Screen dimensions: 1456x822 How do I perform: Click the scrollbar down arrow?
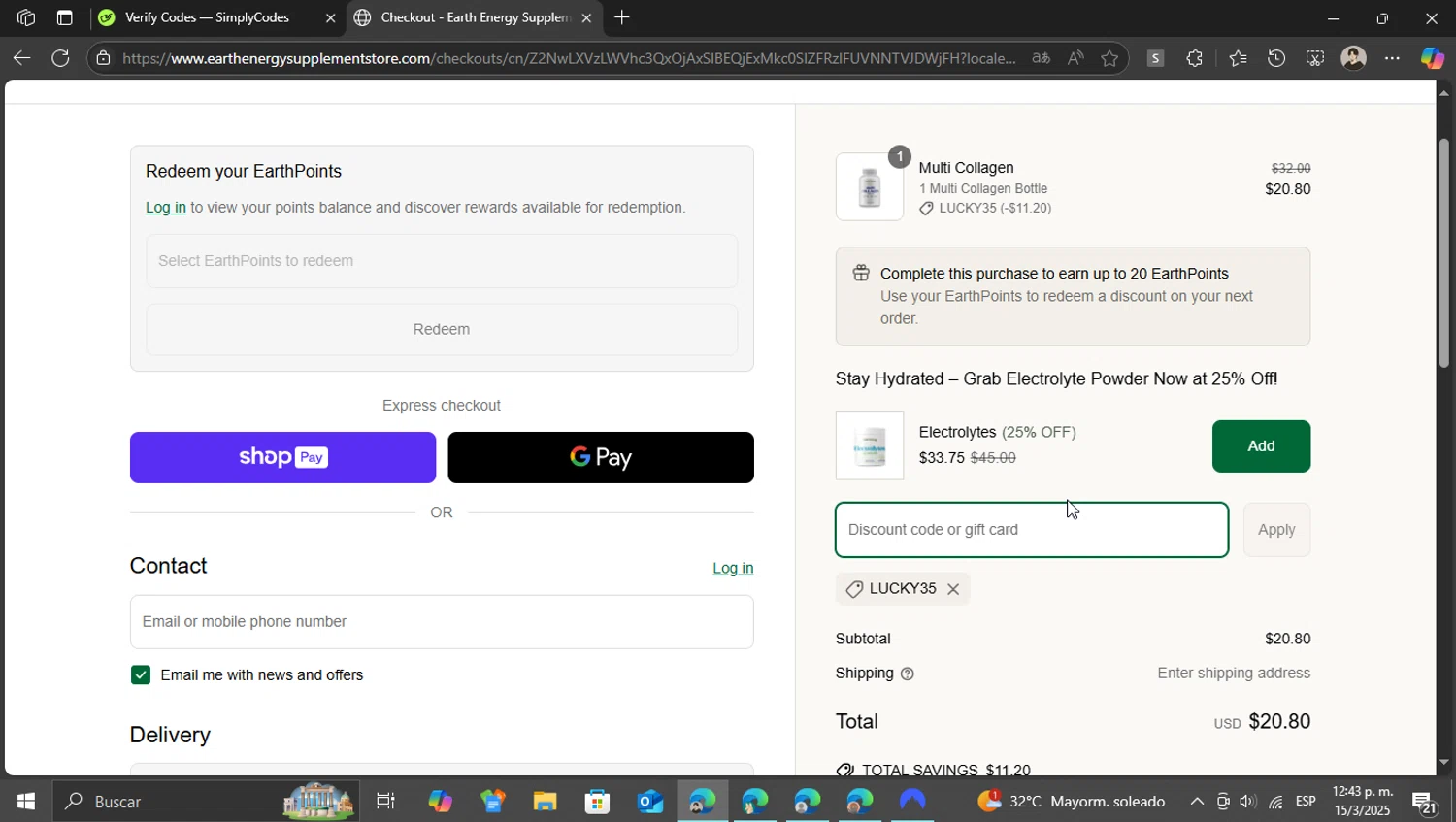(1444, 763)
